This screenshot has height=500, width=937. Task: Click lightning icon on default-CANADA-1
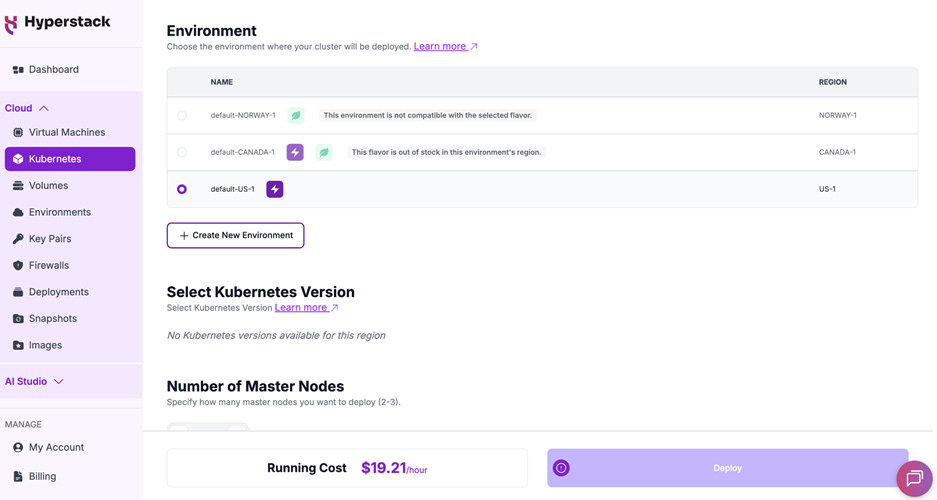tap(295, 152)
